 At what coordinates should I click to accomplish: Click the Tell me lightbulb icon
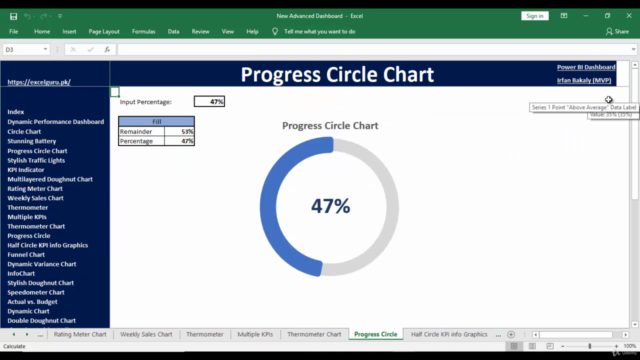275,31
